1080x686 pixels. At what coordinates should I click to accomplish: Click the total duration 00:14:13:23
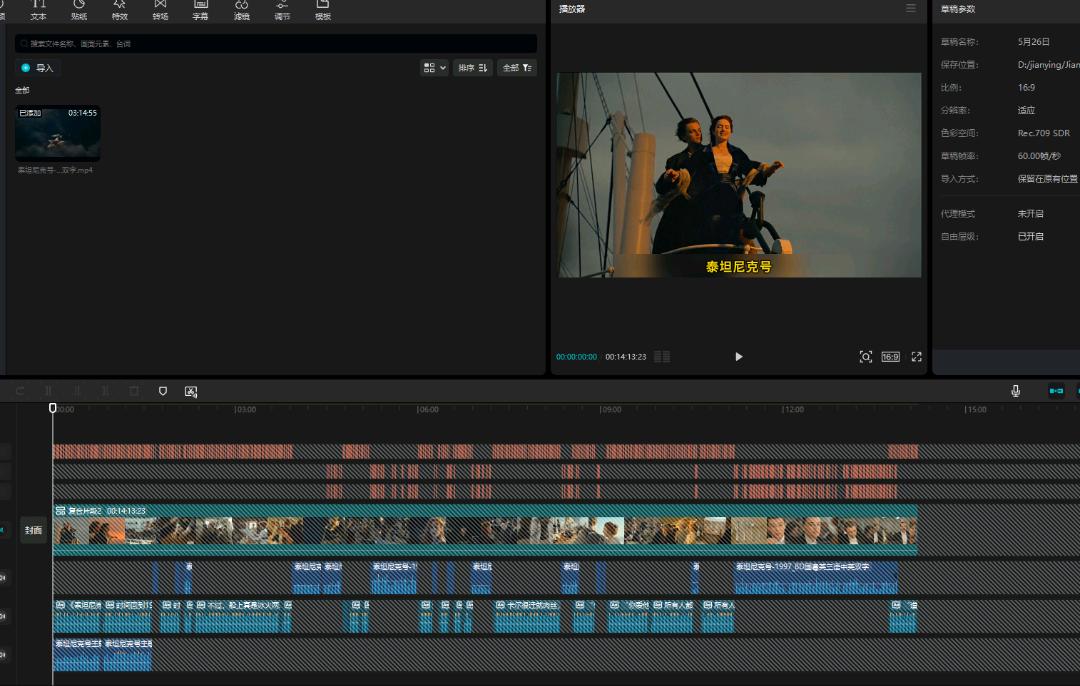pyautogui.click(x=625, y=357)
